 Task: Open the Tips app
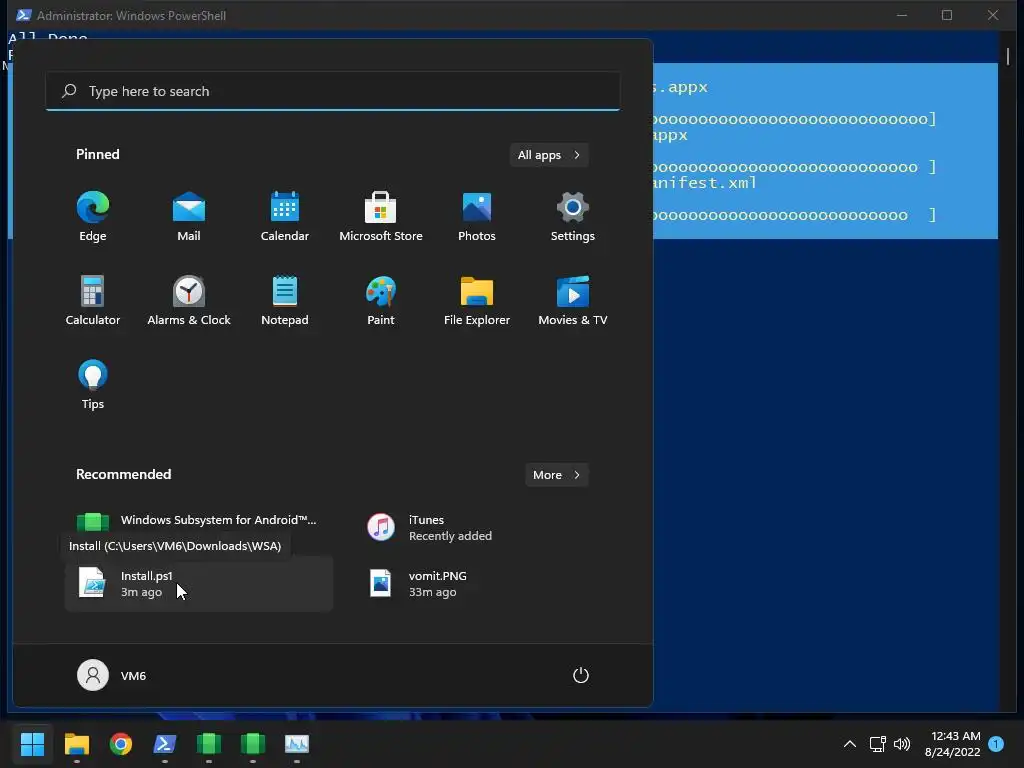(x=93, y=385)
